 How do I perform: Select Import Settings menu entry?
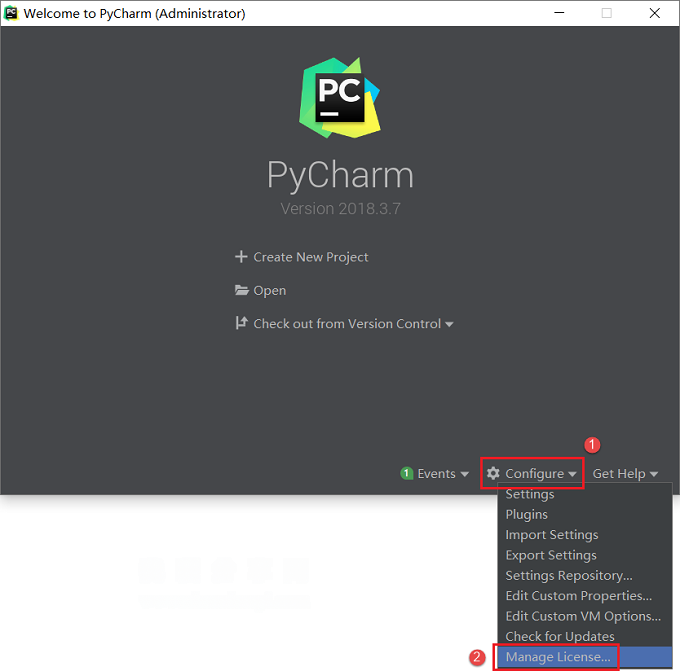point(552,535)
